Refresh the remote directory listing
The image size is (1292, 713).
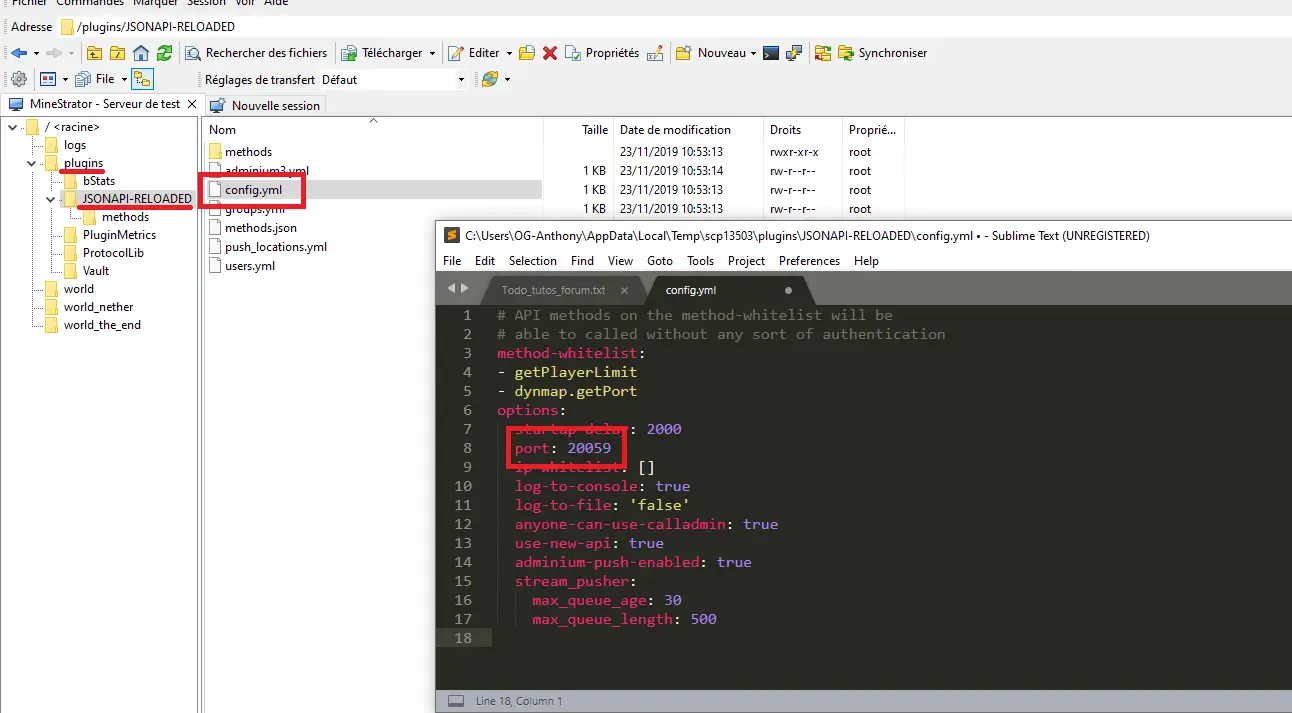164,53
